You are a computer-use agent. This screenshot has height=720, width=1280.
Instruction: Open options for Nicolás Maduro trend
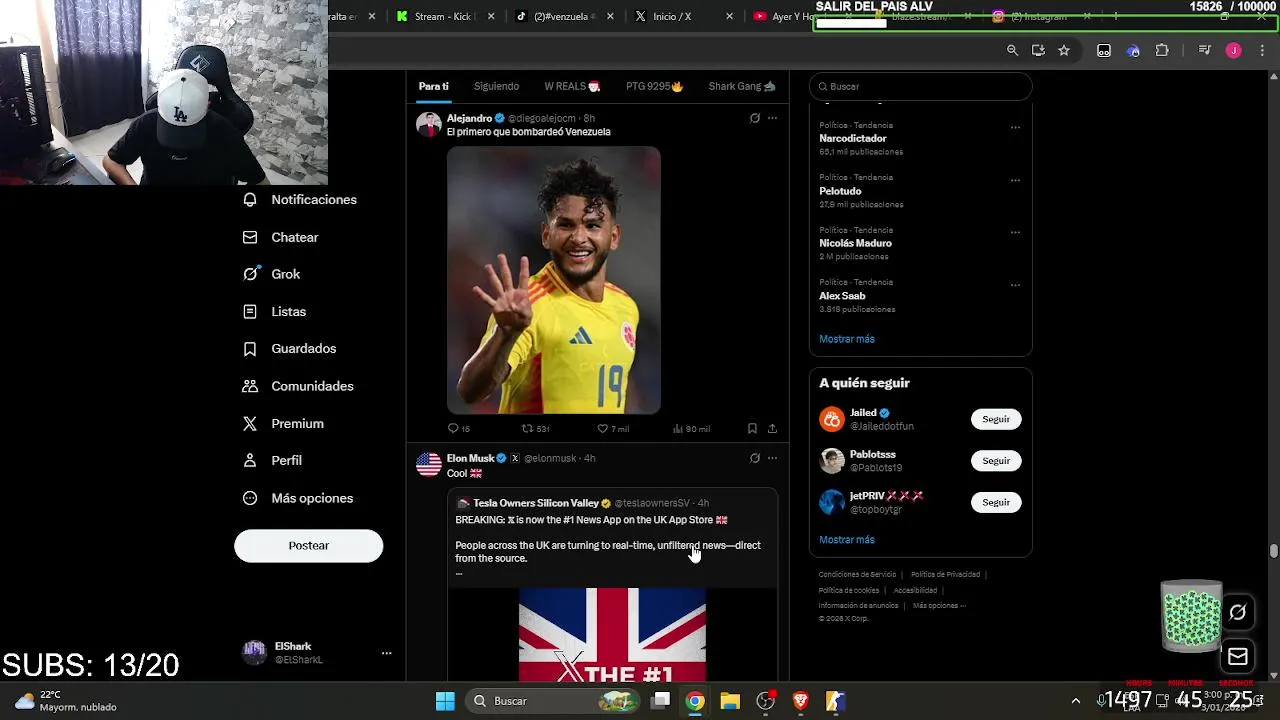1015,233
